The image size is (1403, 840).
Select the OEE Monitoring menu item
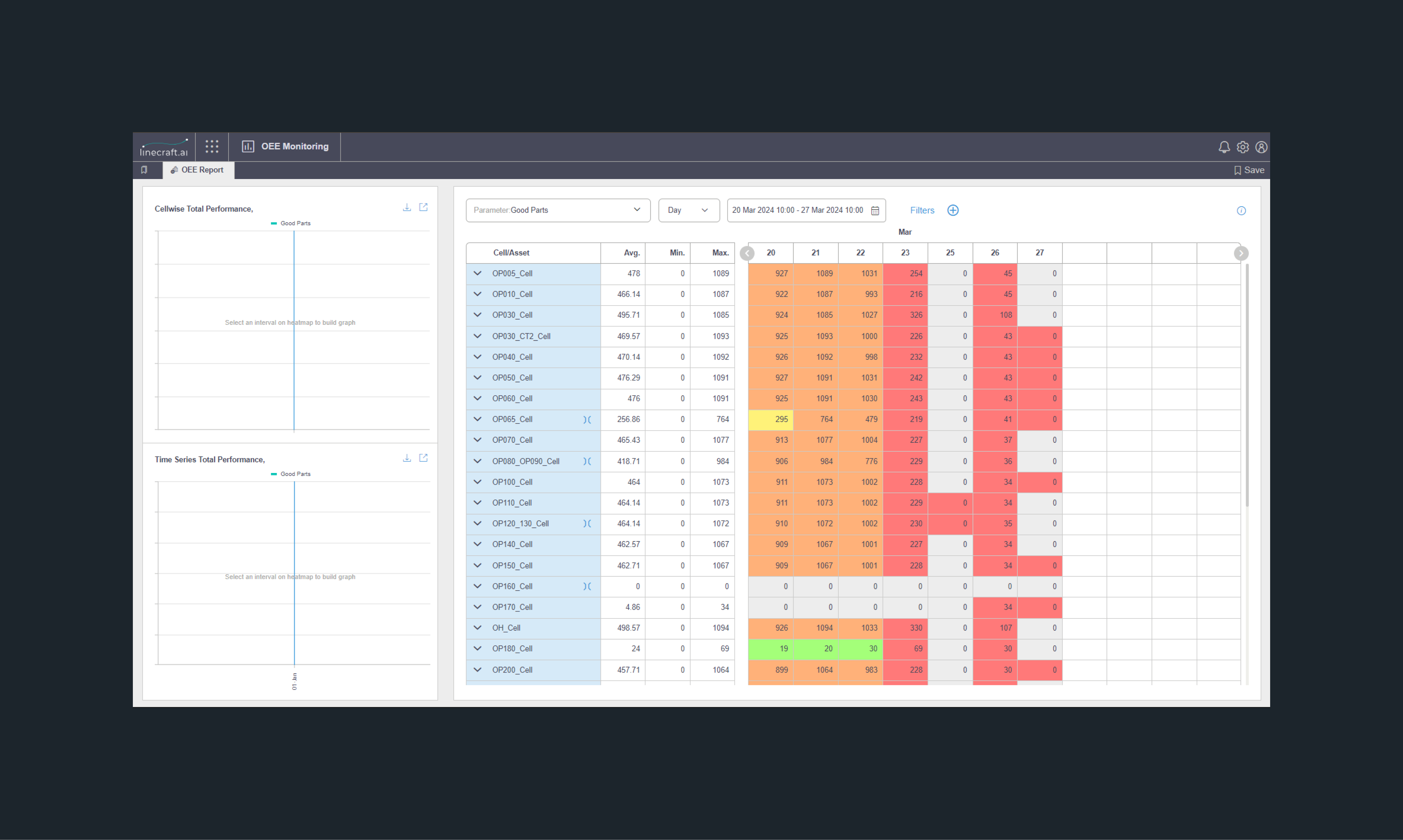click(x=285, y=146)
